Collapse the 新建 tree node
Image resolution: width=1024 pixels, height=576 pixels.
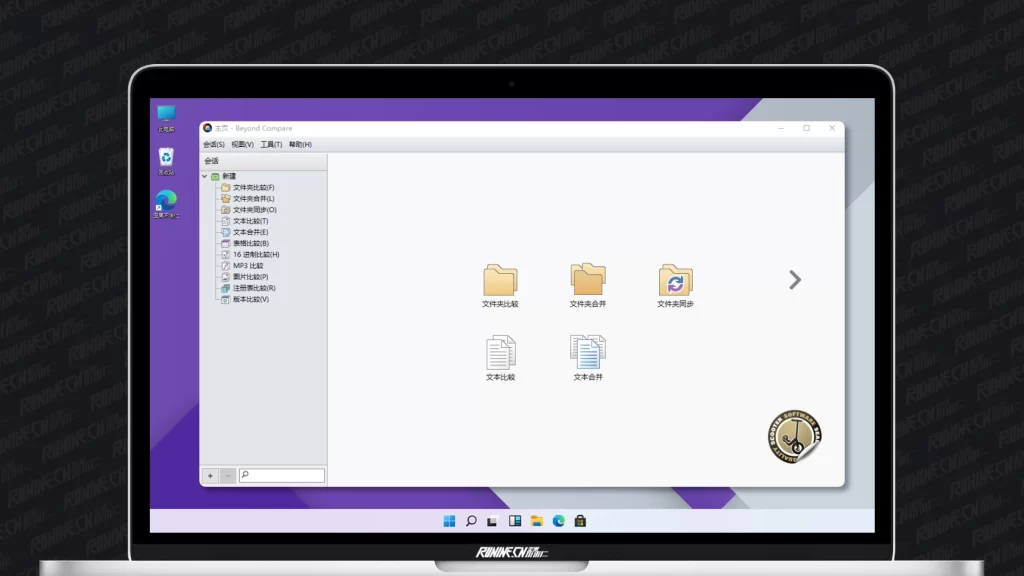205,176
